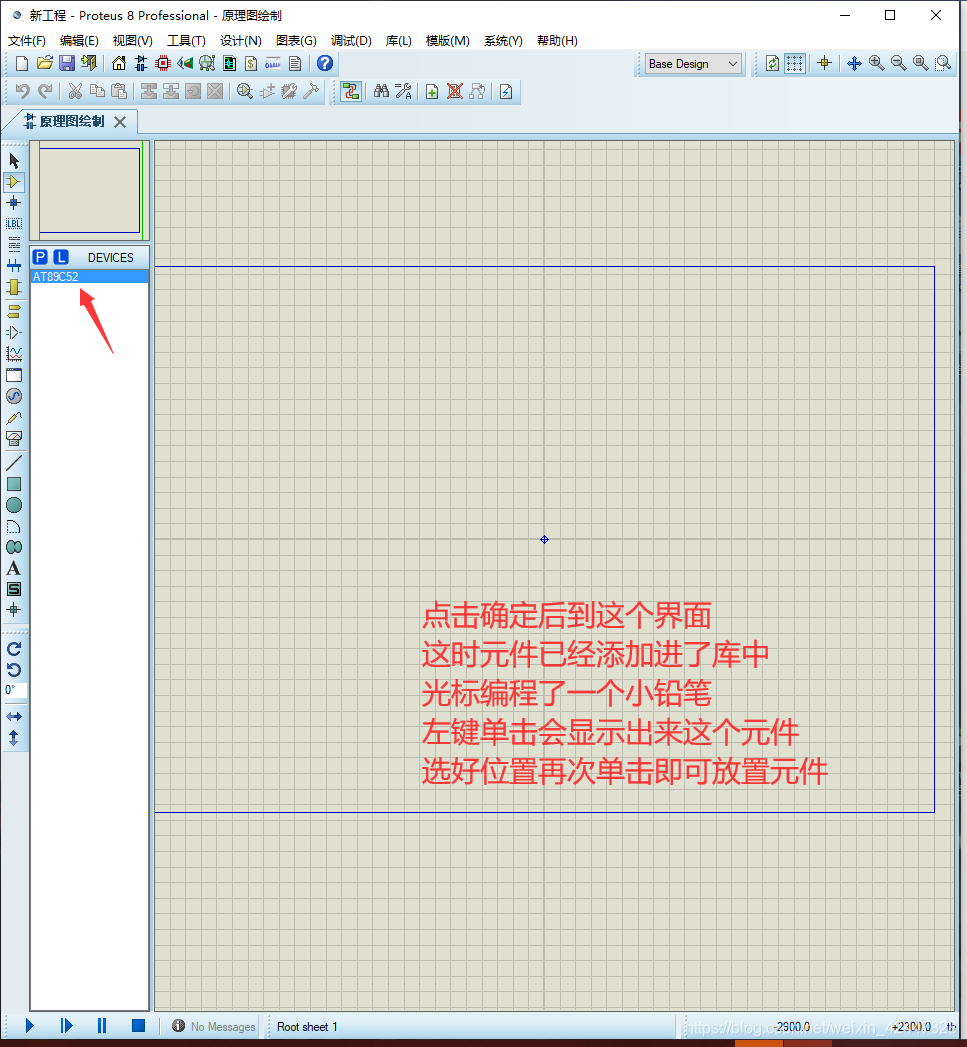Click the Zoom In magnifier icon
Image resolution: width=967 pixels, height=1047 pixels.
[877, 63]
